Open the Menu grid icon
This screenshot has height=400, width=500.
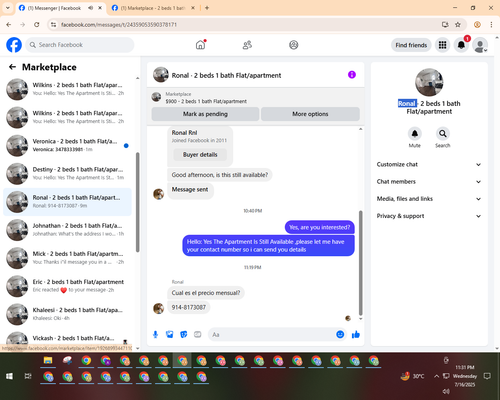click(442, 45)
